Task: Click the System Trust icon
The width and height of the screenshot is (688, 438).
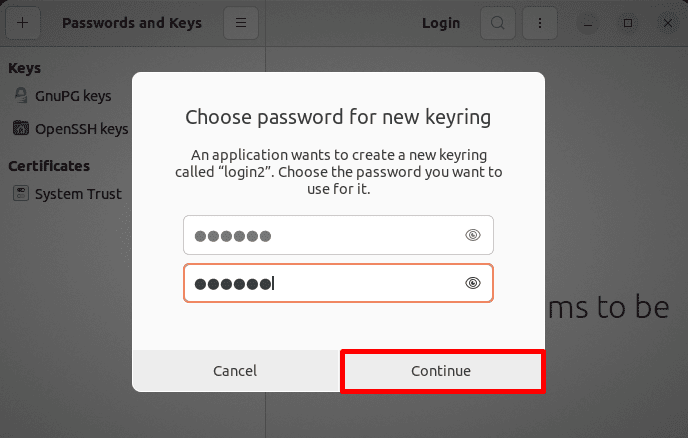Action: (20, 194)
